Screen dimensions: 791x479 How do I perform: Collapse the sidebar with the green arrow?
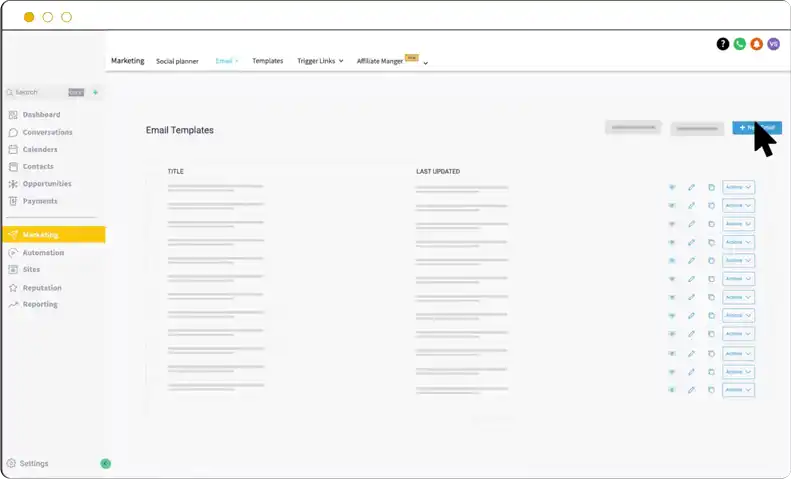(105, 463)
